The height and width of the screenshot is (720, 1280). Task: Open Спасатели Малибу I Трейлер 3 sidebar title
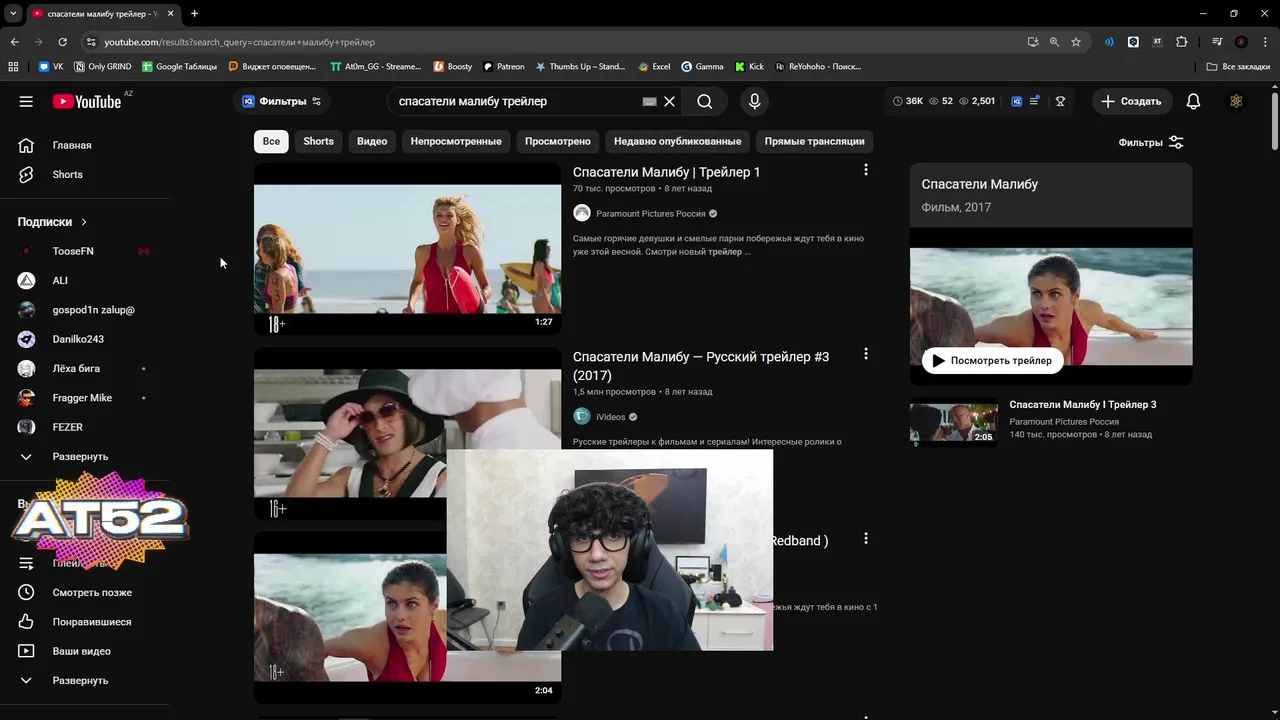(x=1083, y=404)
